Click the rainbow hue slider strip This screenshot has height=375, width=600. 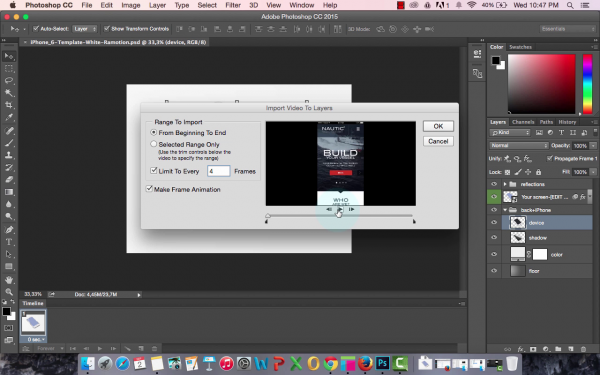(x=587, y=84)
